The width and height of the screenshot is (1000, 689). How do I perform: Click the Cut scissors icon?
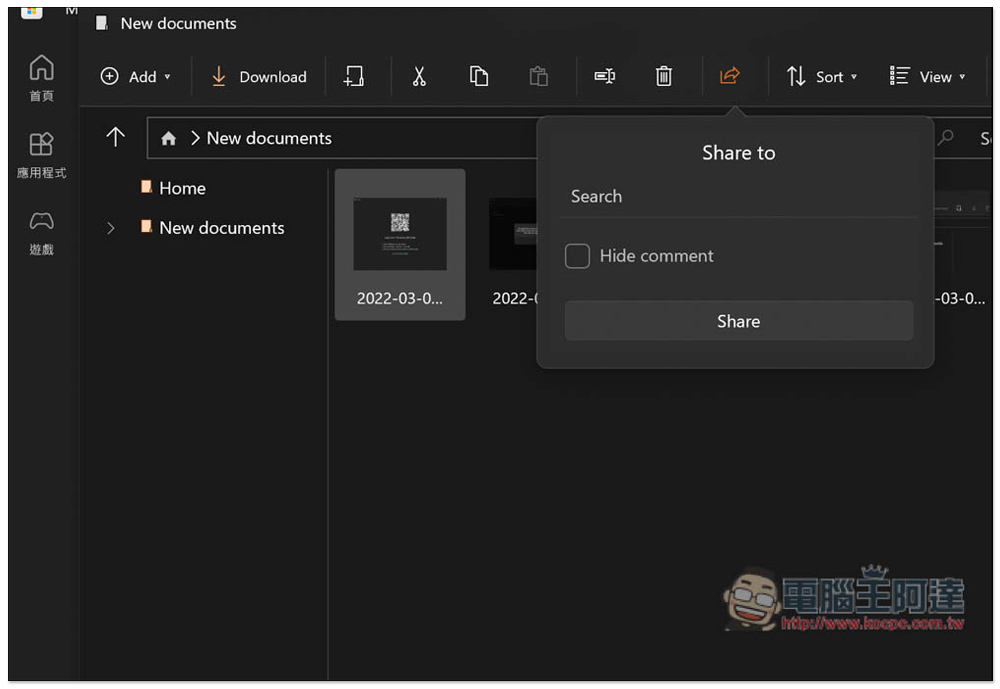(x=418, y=77)
